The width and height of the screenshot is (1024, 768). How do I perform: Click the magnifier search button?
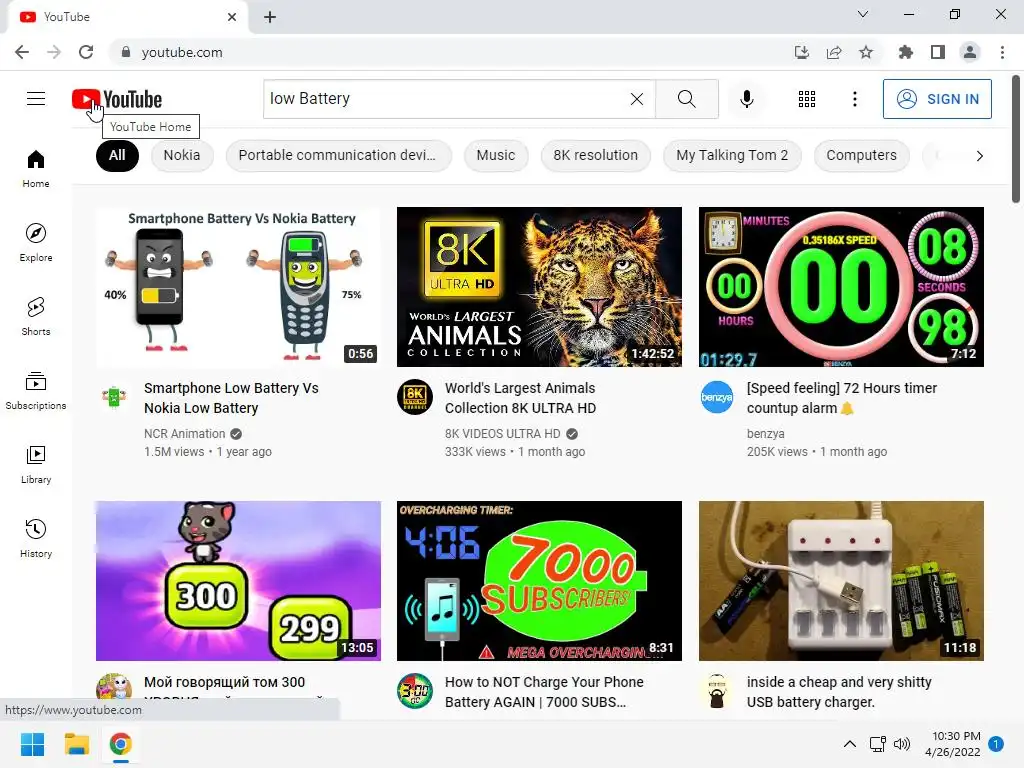pos(686,99)
